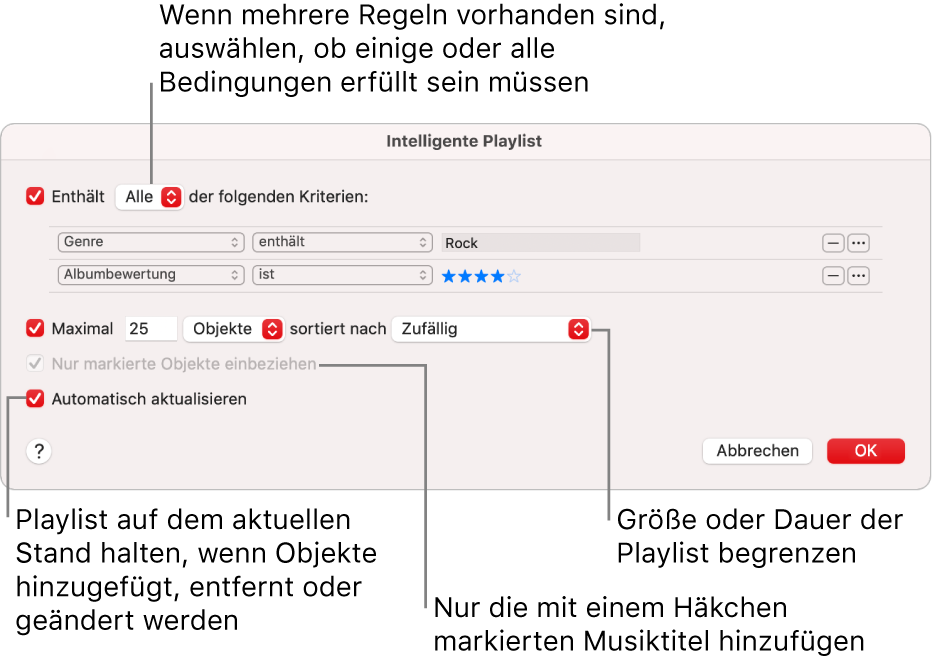Open the Alle/Einige rule dropdown

tap(149, 197)
